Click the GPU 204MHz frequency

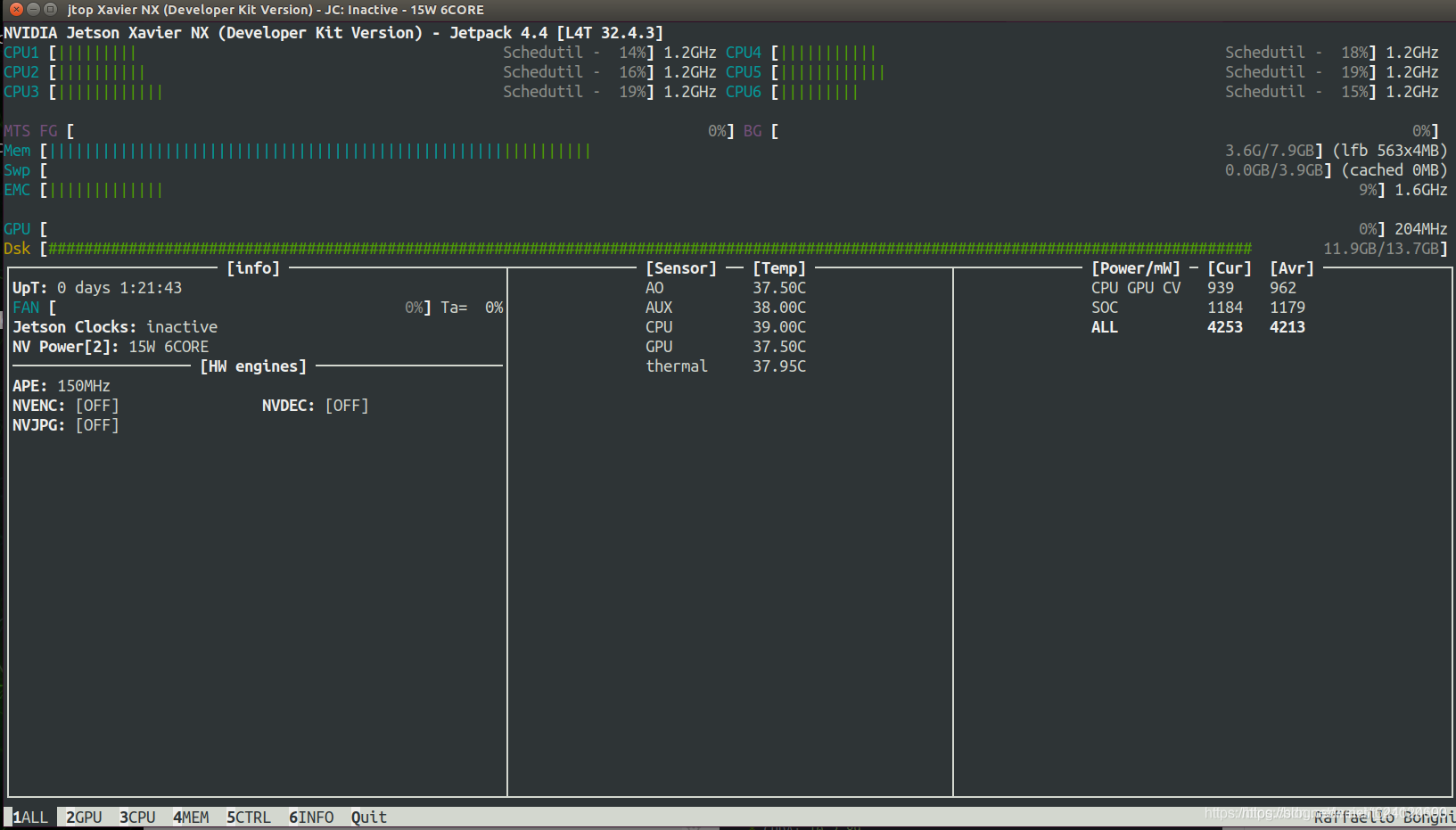point(1421,229)
